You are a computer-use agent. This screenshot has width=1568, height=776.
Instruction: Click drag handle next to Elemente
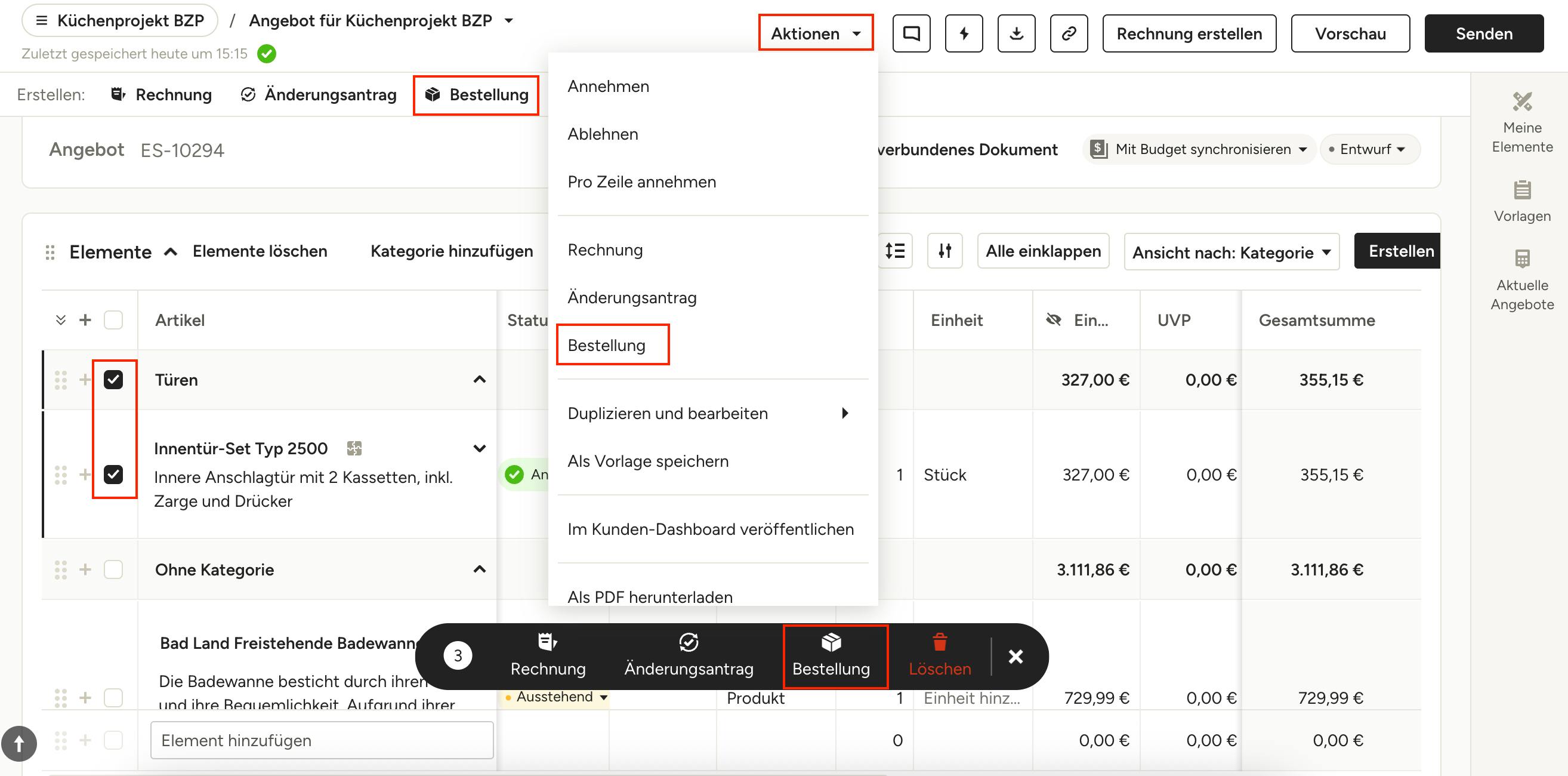point(51,252)
